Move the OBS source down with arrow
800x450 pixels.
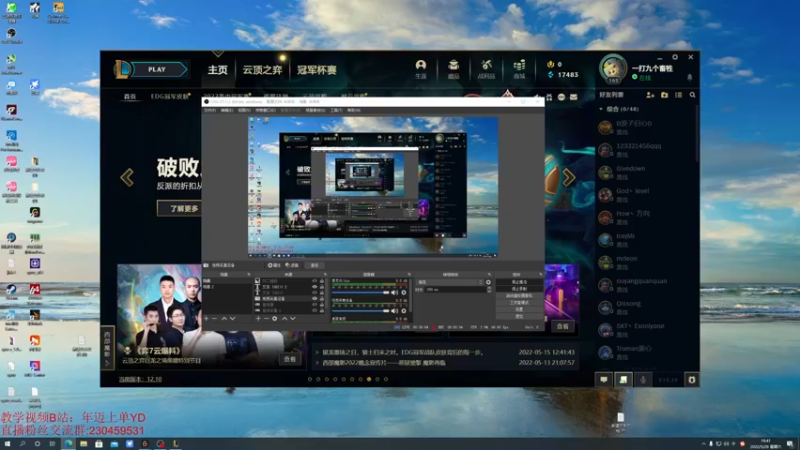[x=292, y=318]
